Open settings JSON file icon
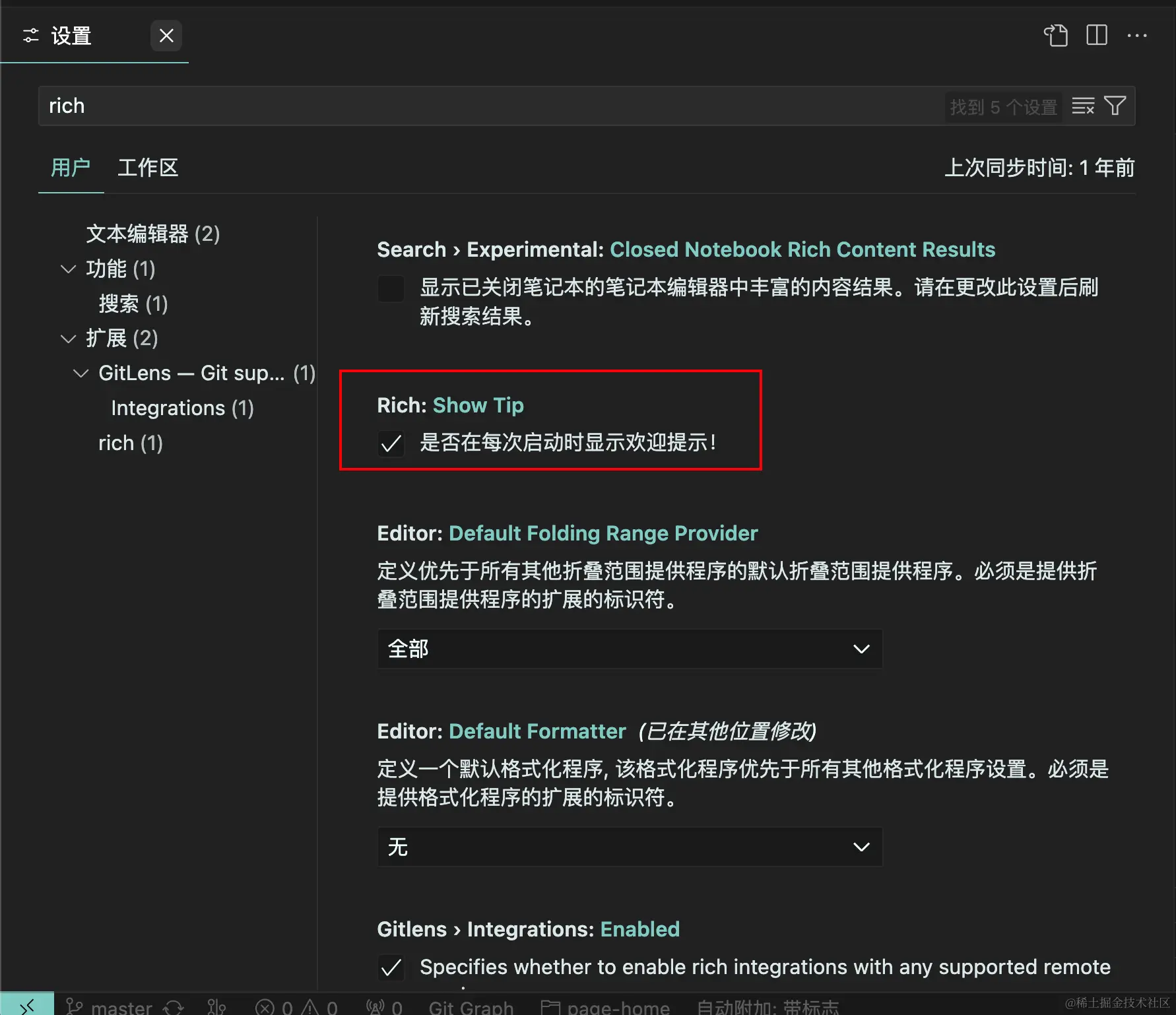 (1056, 36)
